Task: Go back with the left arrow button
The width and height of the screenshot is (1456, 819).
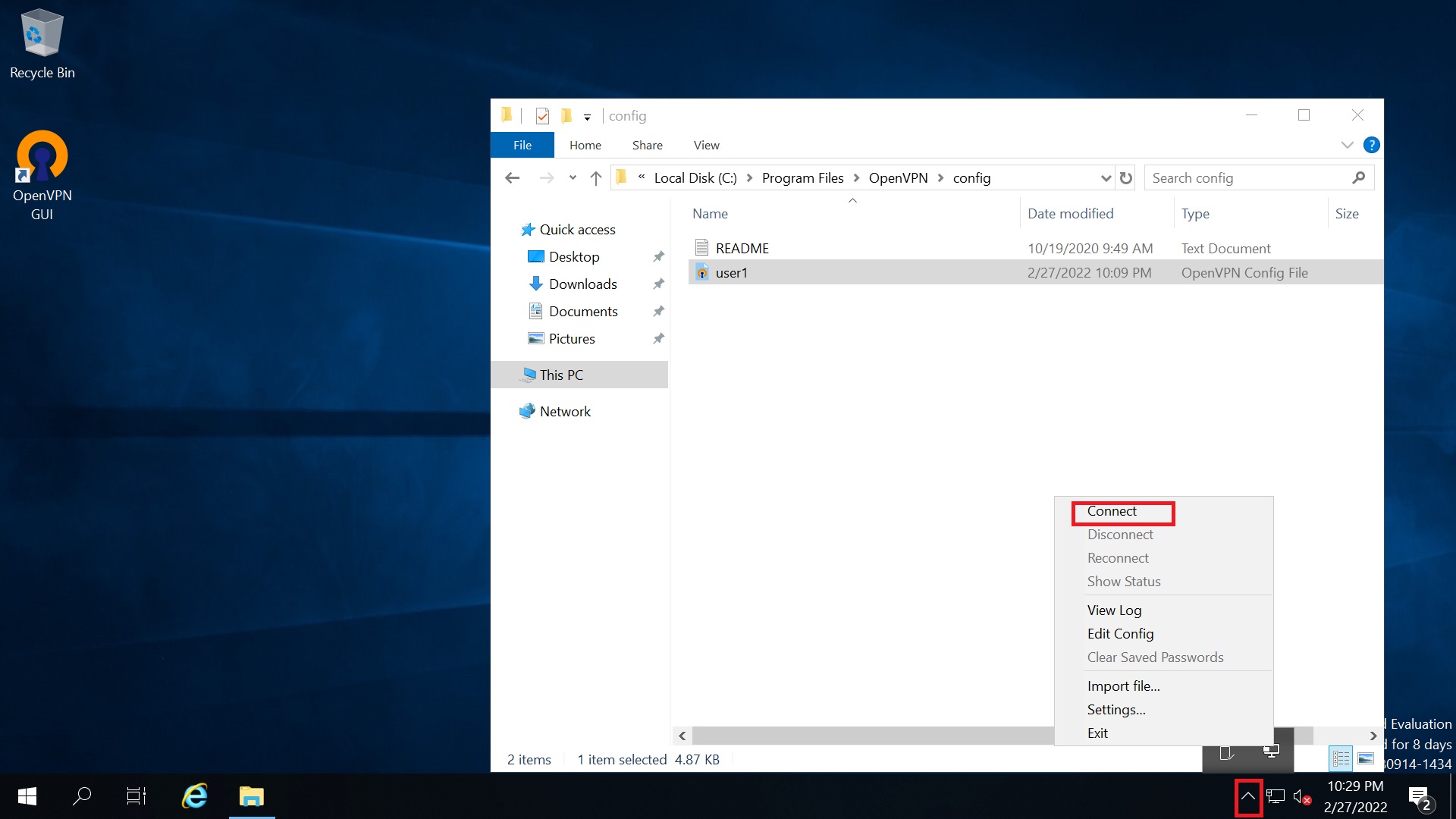Action: click(x=513, y=178)
